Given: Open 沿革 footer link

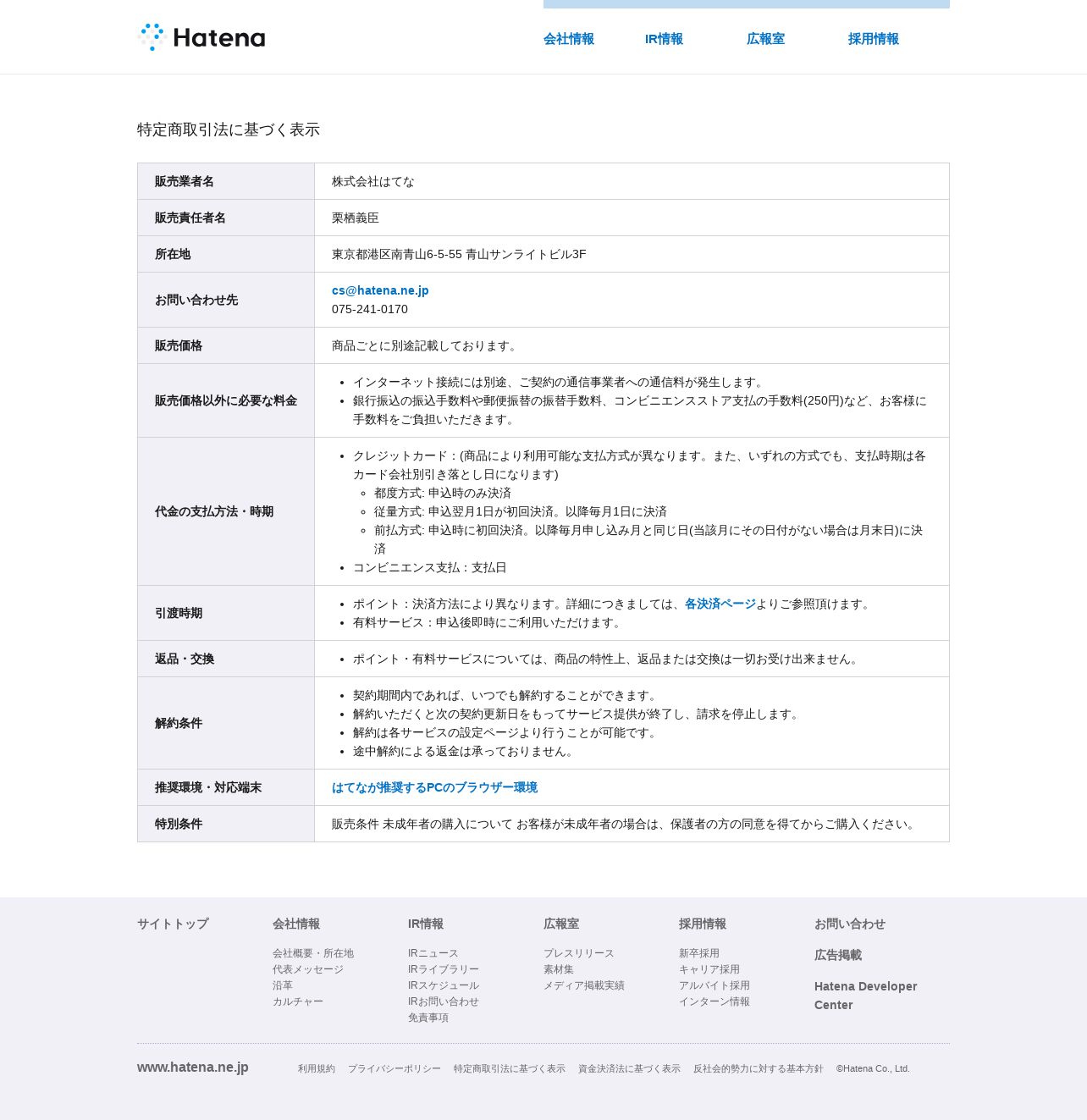Looking at the screenshot, I should point(283,985).
